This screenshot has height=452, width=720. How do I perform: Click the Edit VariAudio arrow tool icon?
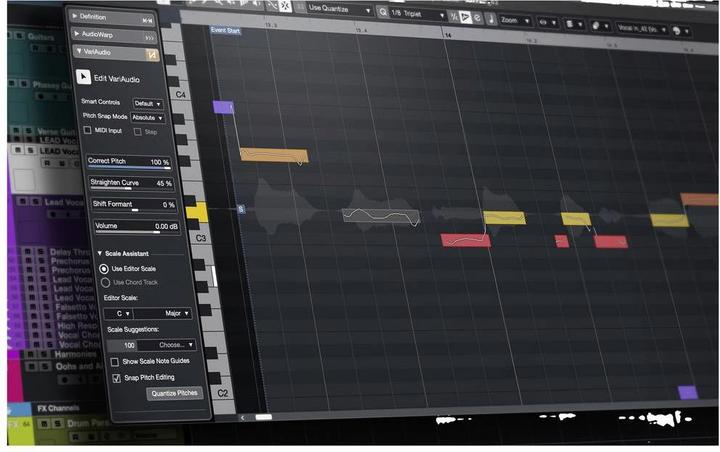(x=83, y=77)
